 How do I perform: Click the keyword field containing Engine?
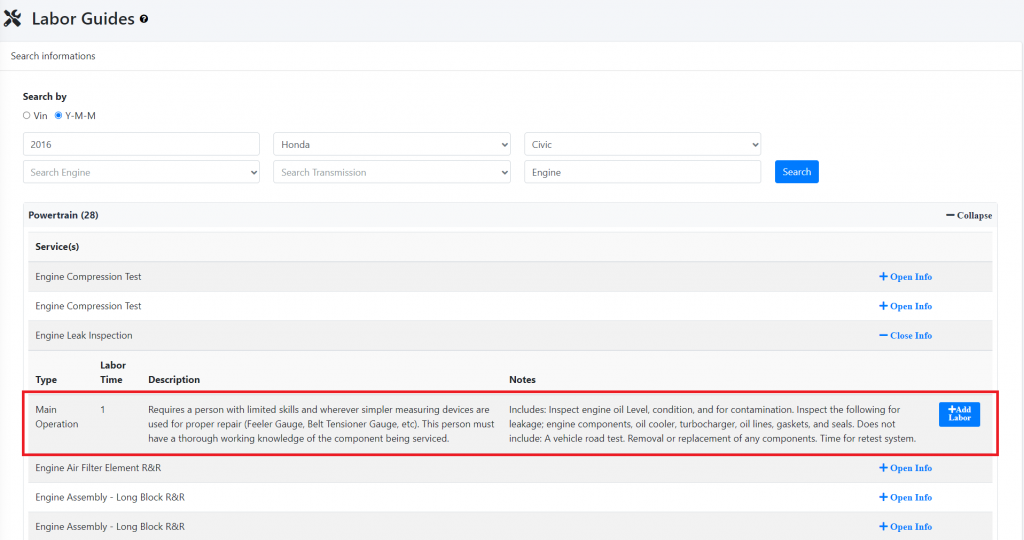(x=643, y=172)
